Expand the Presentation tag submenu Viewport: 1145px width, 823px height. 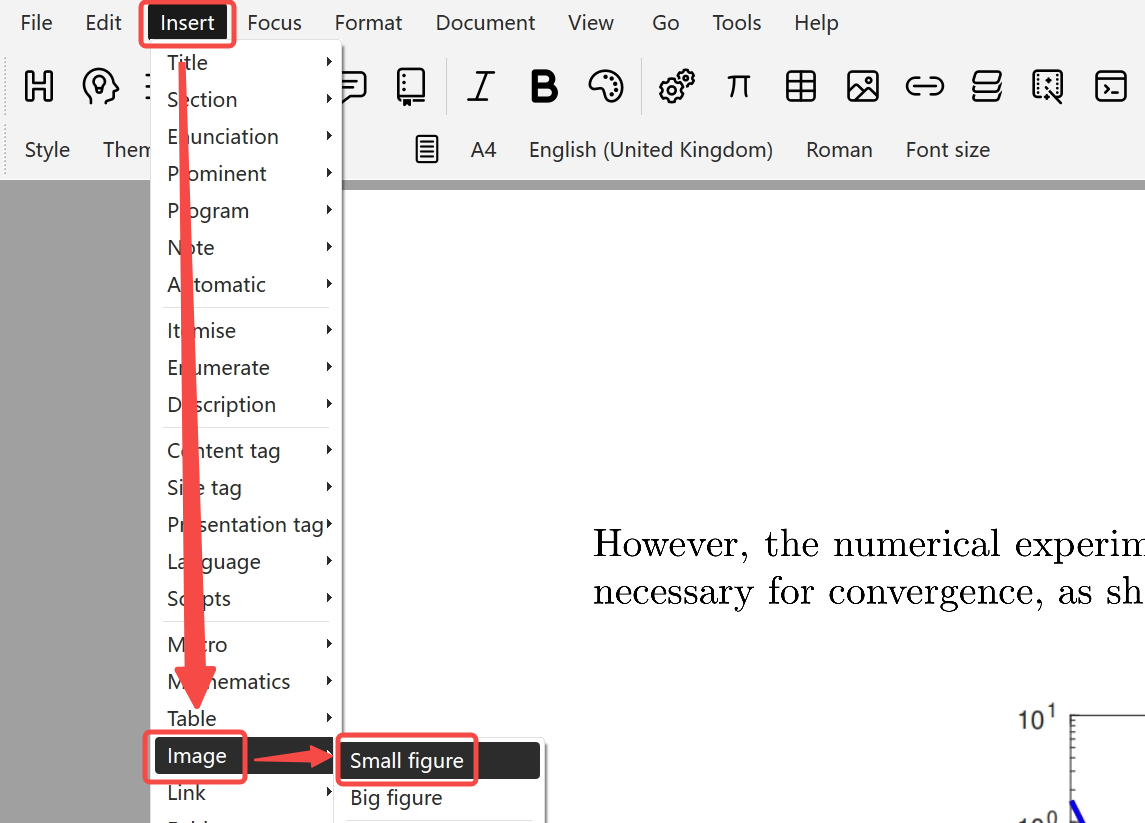pyautogui.click(x=247, y=525)
